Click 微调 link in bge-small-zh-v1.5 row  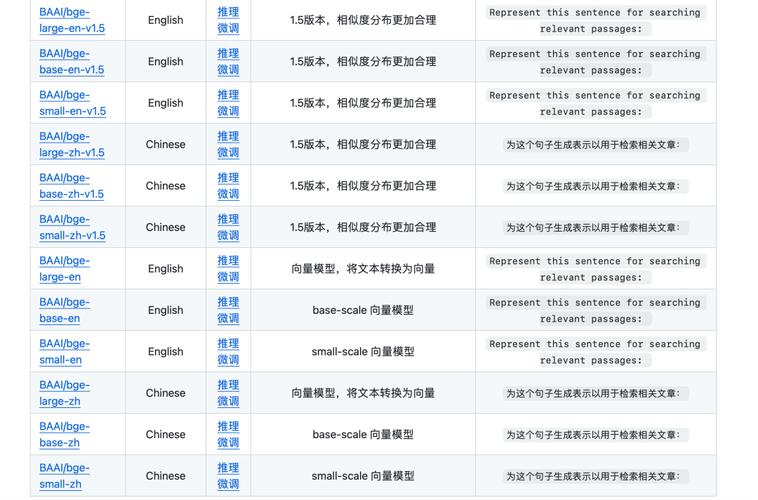pos(228,235)
